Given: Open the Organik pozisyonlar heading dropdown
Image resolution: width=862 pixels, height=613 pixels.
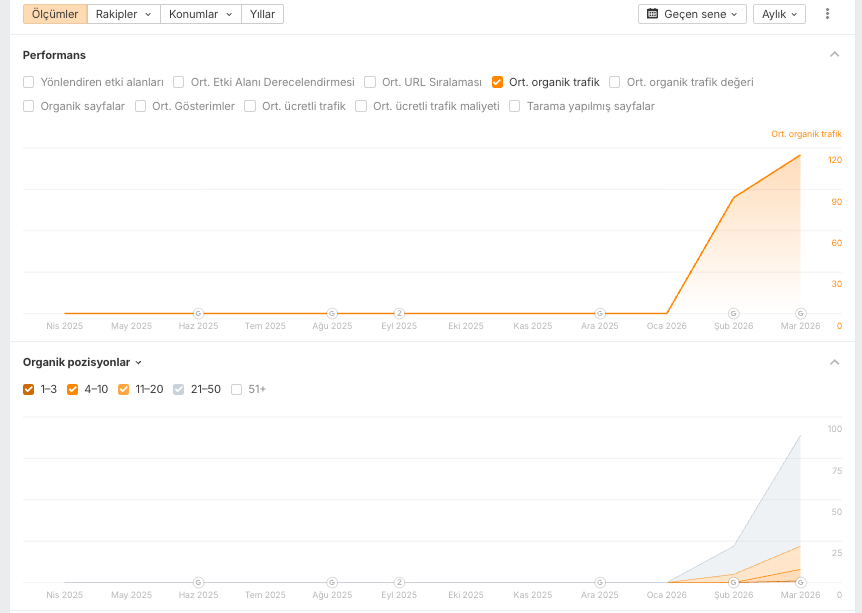Looking at the screenshot, I should click(82, 362).
